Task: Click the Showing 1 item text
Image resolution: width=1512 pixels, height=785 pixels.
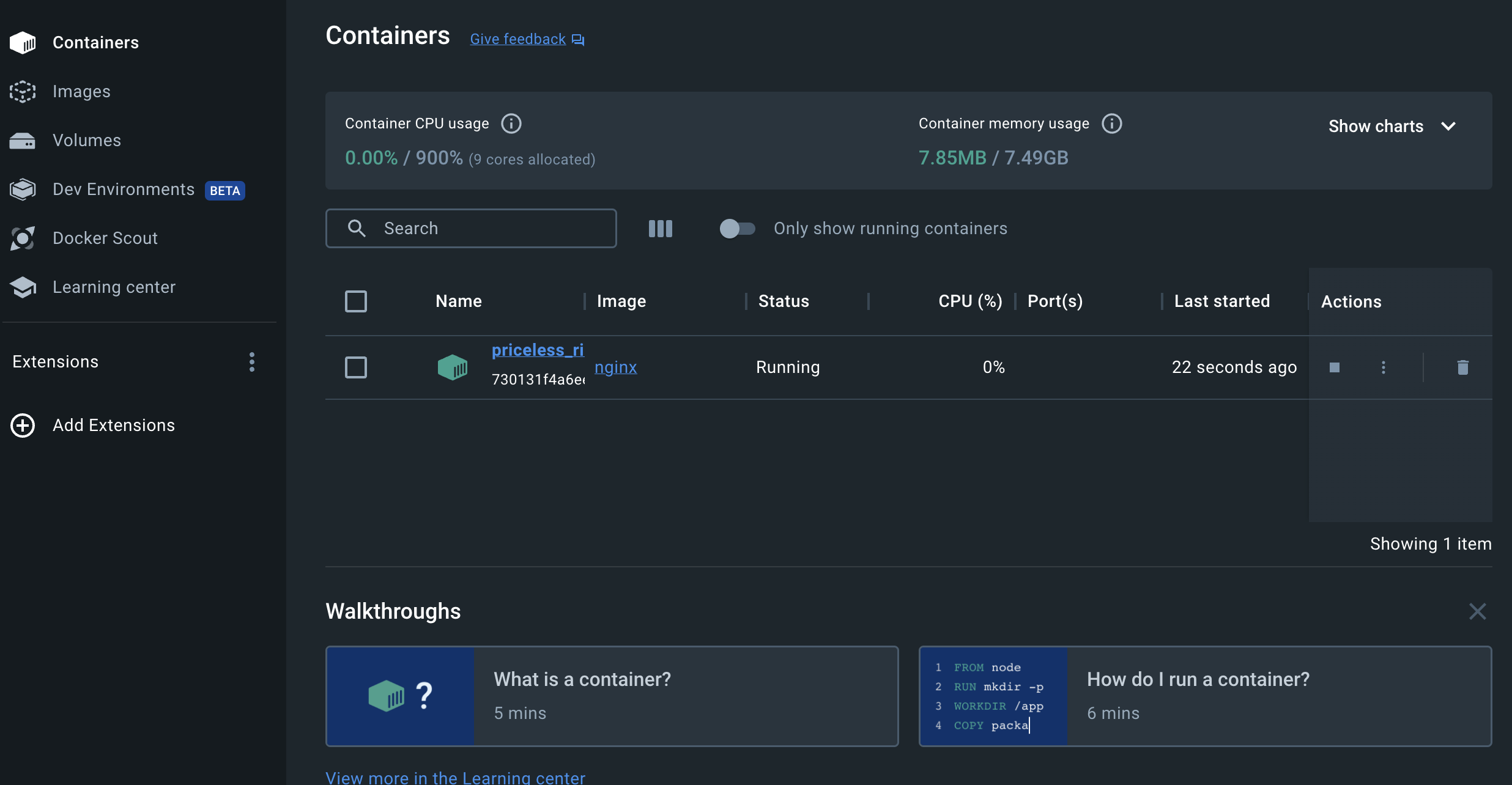Action: (1431, 544)
